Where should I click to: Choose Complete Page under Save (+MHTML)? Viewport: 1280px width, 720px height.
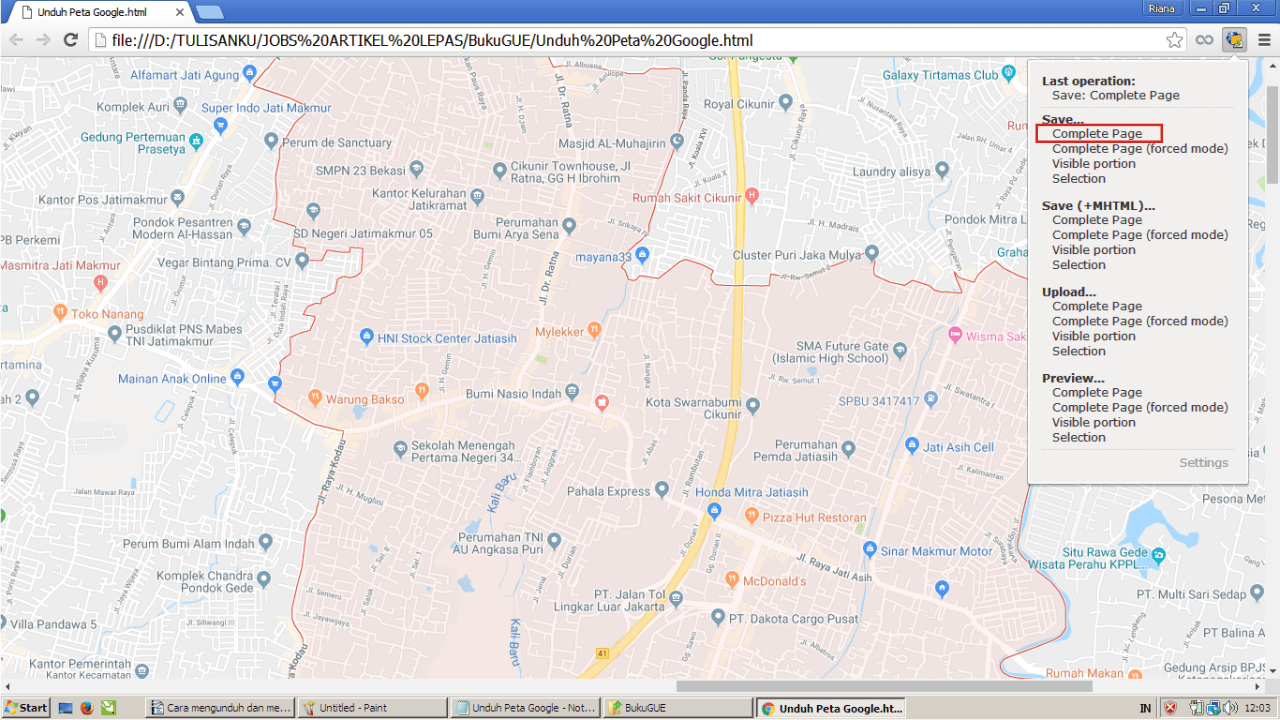(x=1097, y=220)
